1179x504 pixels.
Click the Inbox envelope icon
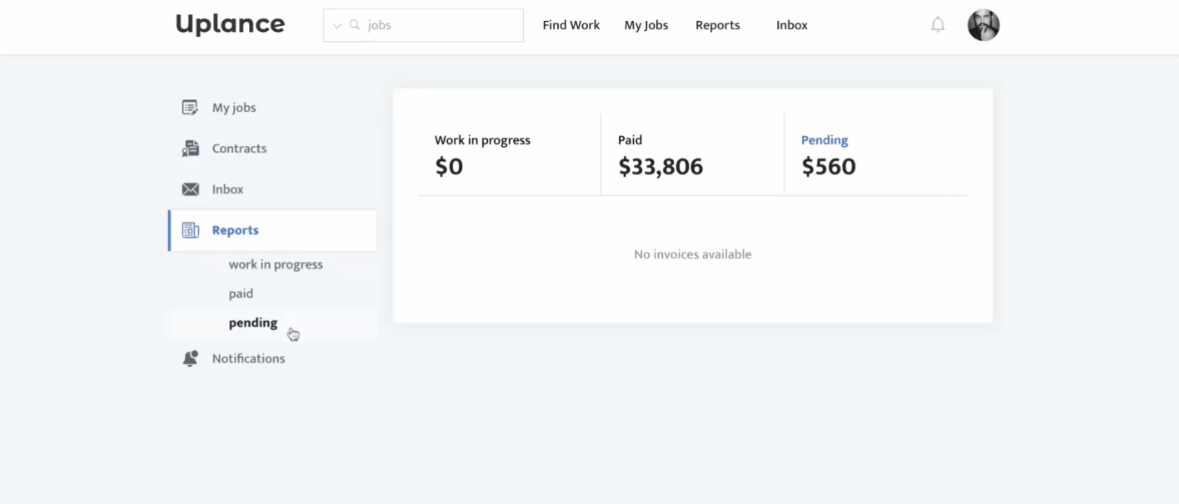pyautogui.click(x=190, y=189)
